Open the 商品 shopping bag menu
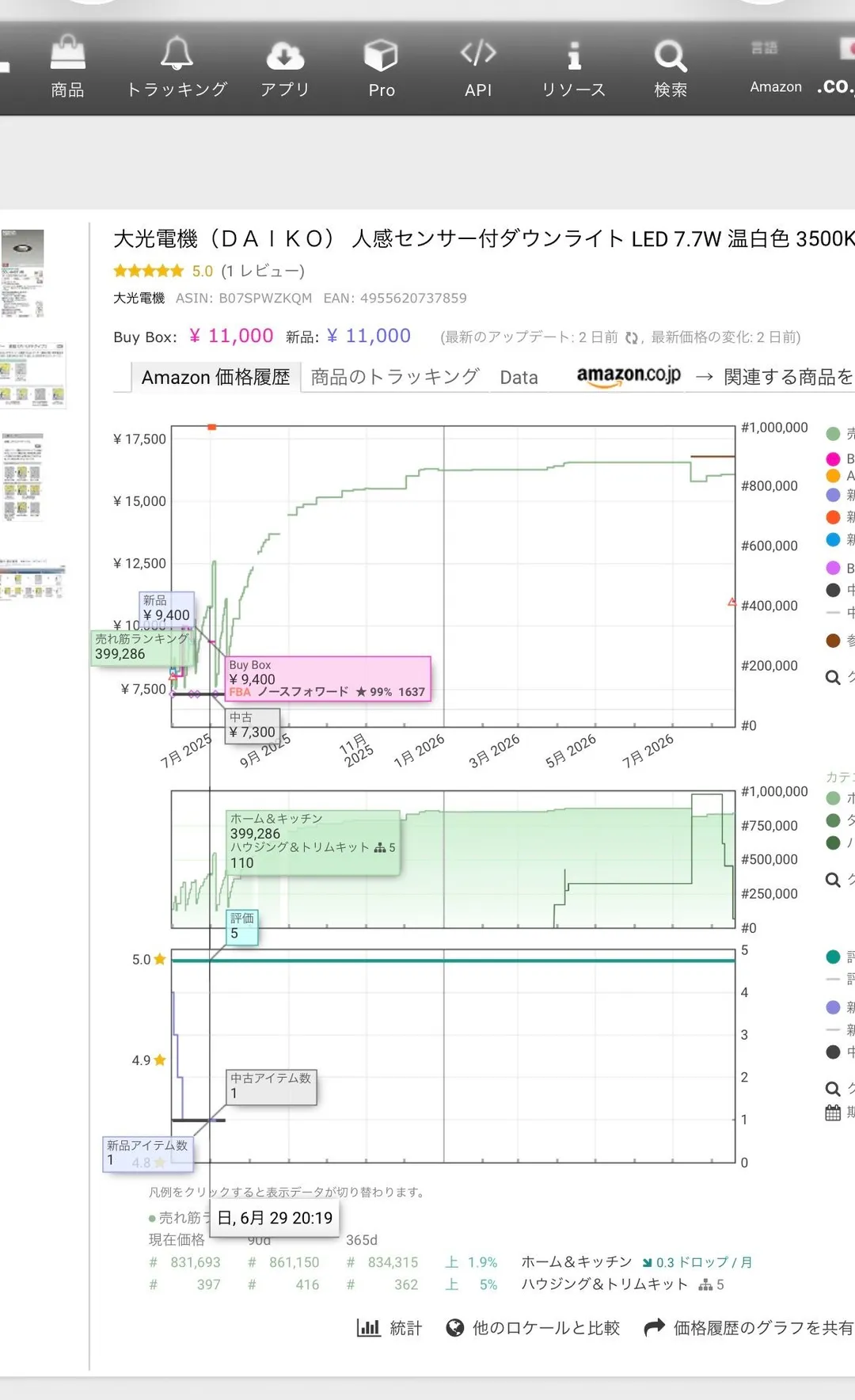The width and height of the screenshot is (855, 1400). pyautogui.click(x=67, y=67)
